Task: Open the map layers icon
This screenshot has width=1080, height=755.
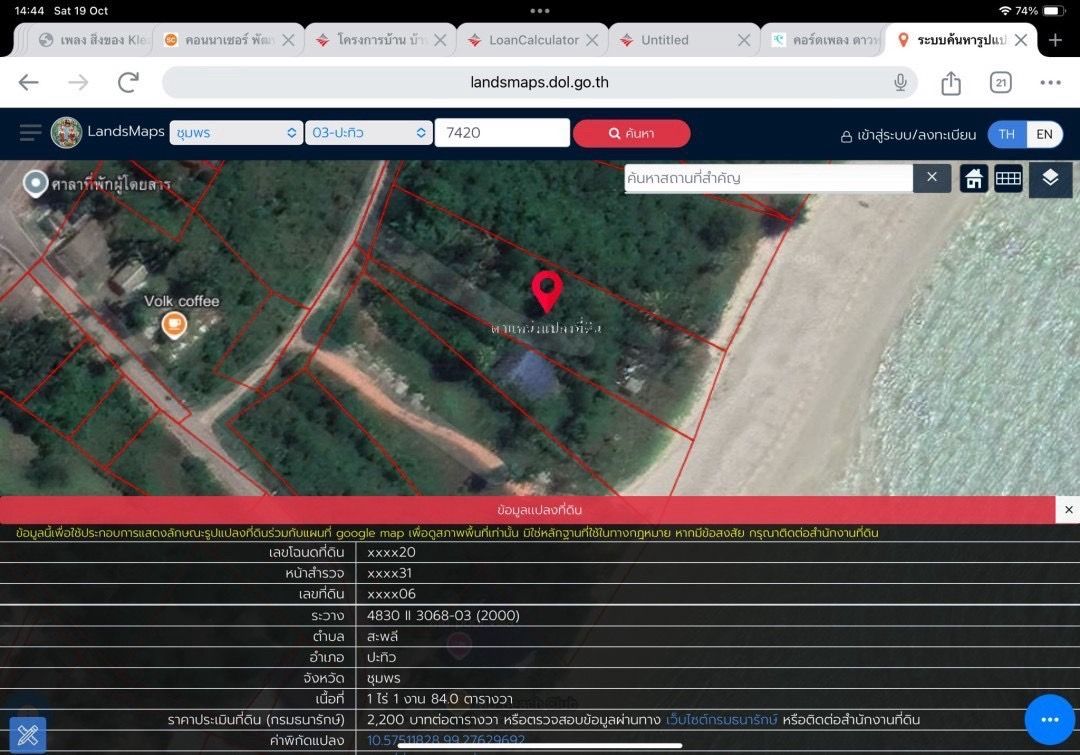Action: pyautogui.click(x=1050, y=179)
